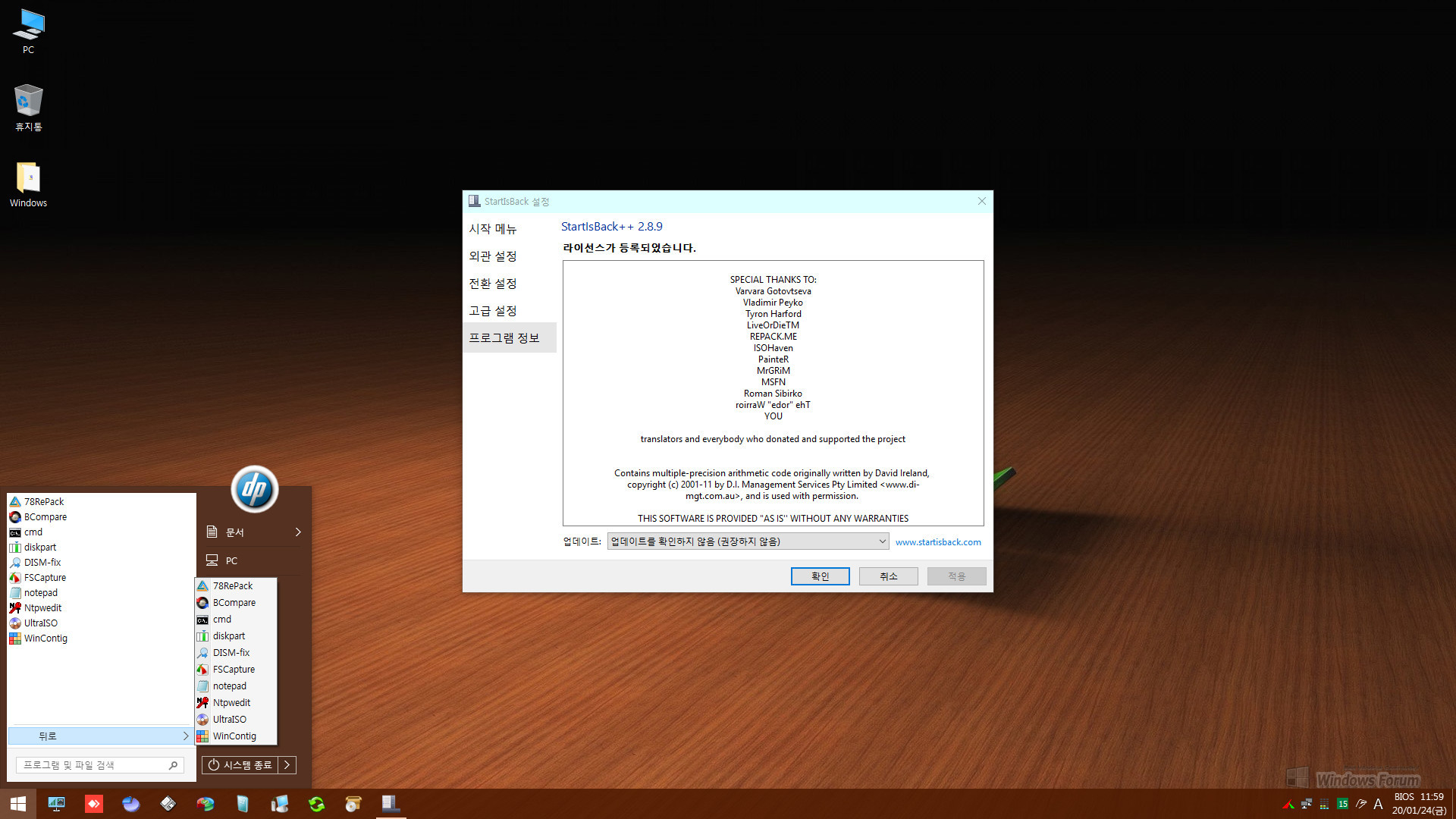Click 취소 button to cancel settings
1456x819 pixels.
tap(886, 576)
